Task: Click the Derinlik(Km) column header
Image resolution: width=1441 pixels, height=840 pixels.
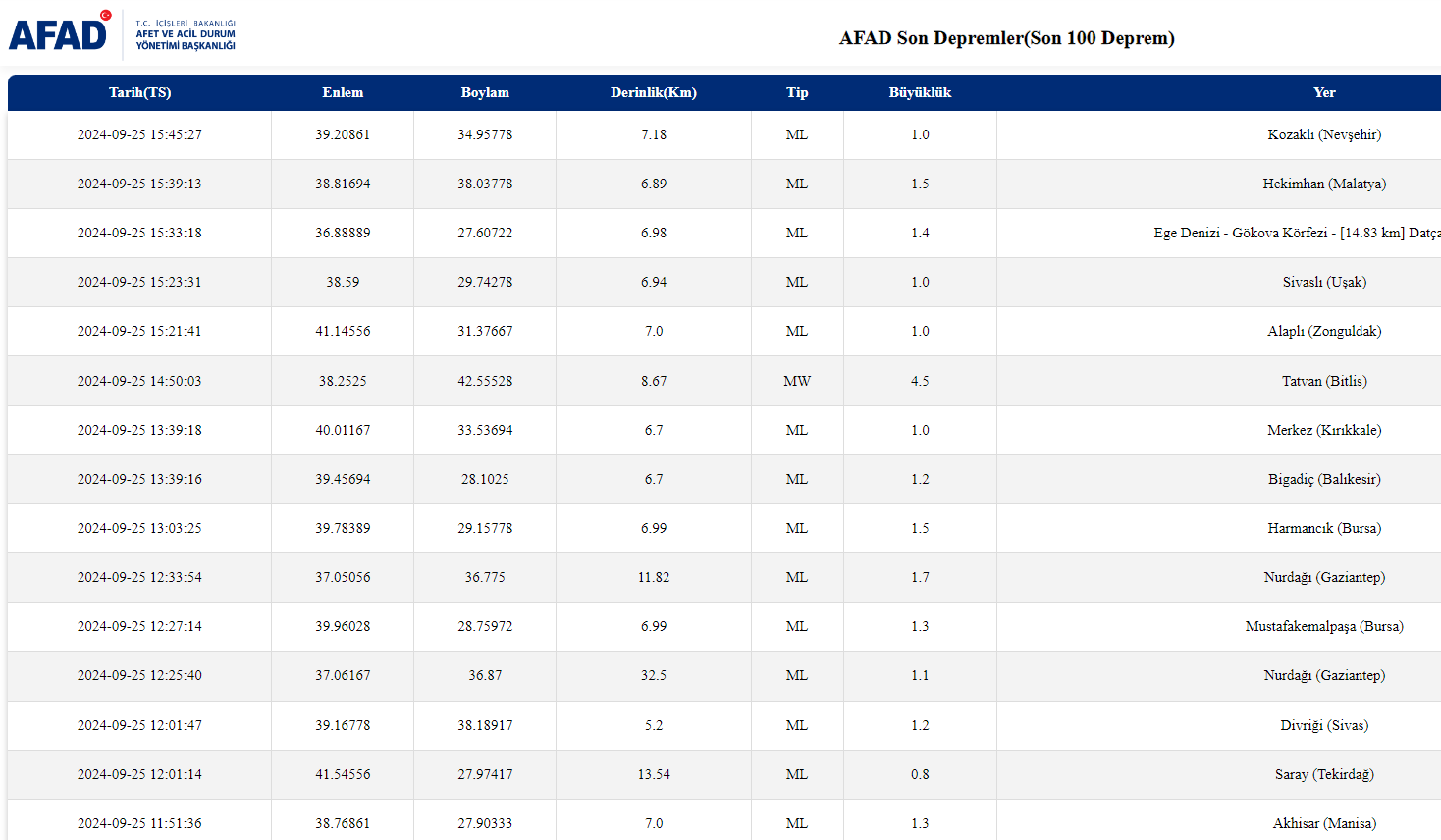Action: point(654,92)
